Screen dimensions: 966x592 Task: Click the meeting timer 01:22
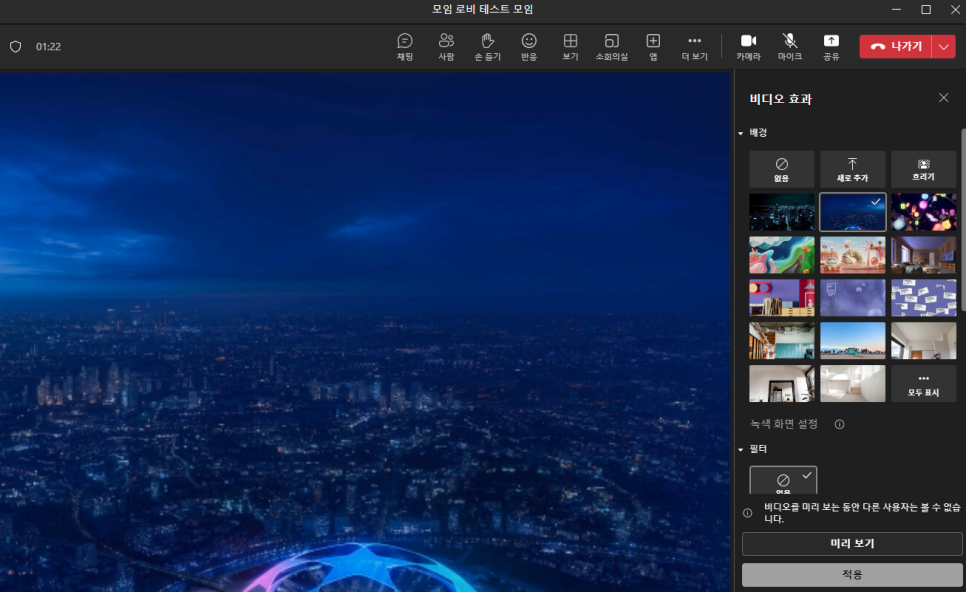48,47
